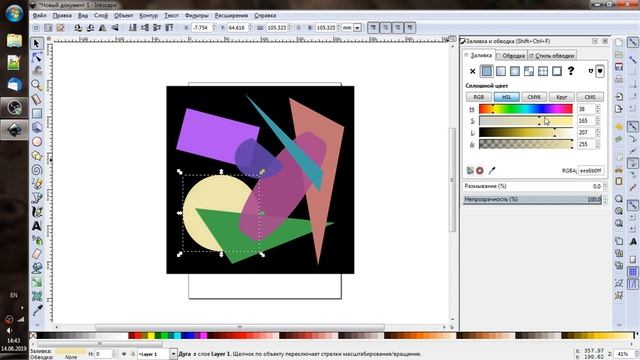Pick color with dropper in Fill panel
Image resolution: width=640 pixels, height=360 pixels.
point(492,171)
